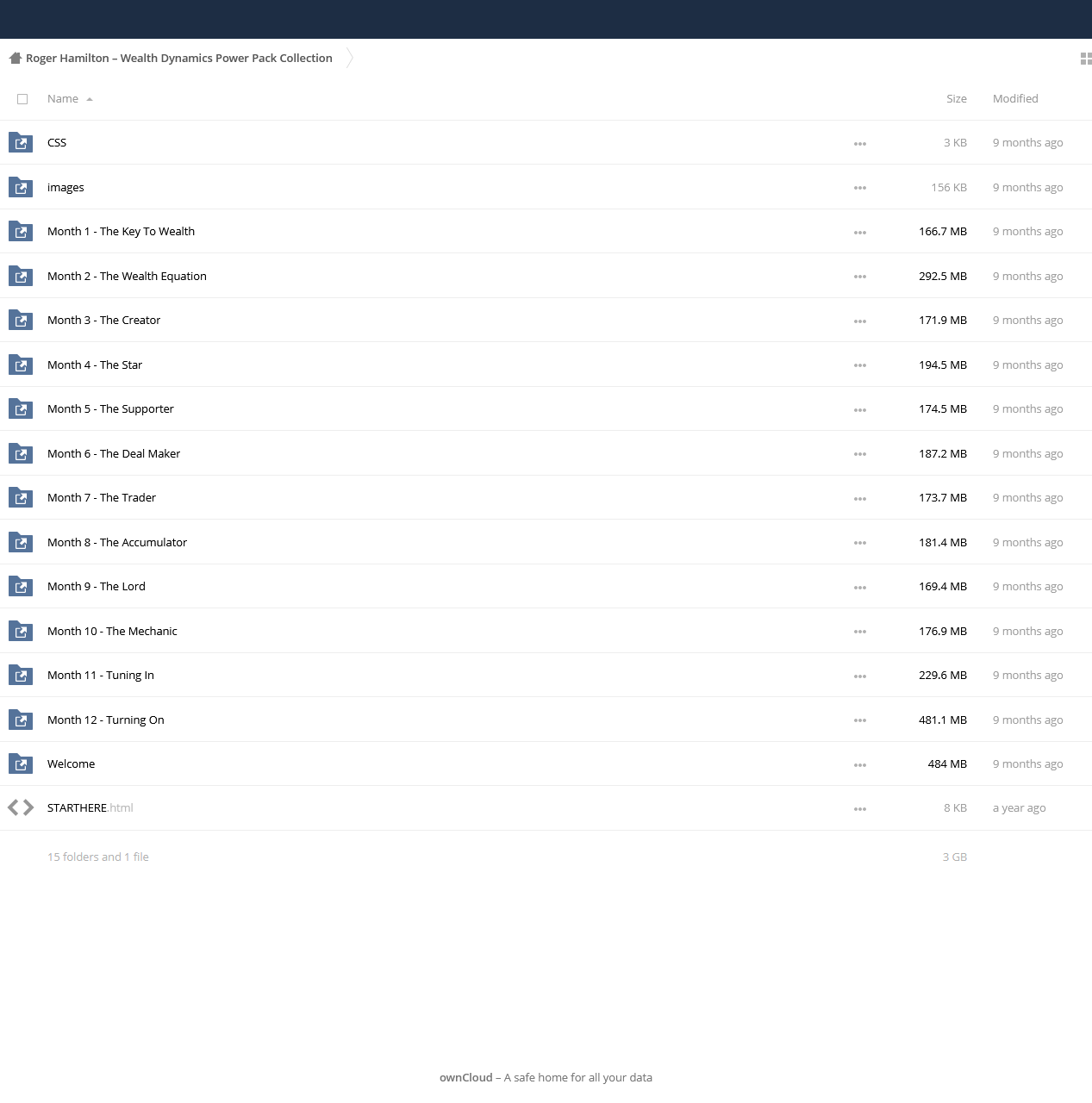
Task: Click the 292.5 MB size value
Action: [943, 277]
